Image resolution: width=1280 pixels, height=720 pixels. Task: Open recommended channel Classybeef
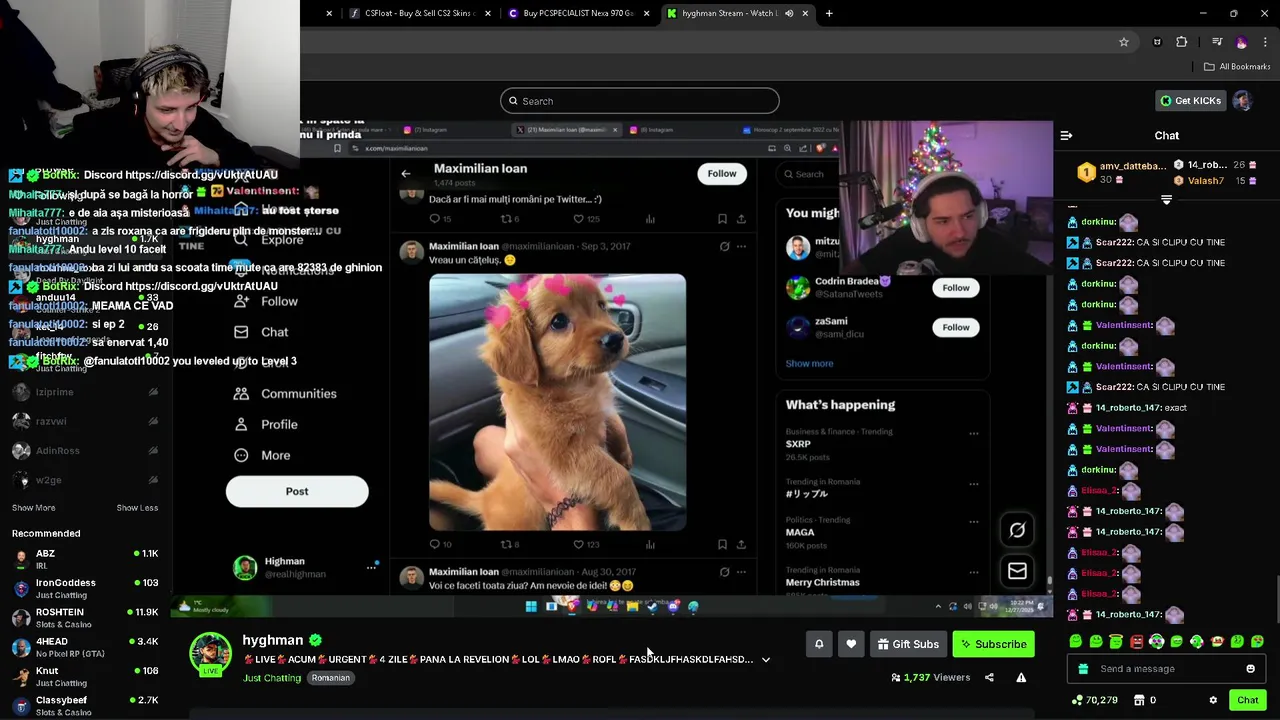tap(85, 705)
